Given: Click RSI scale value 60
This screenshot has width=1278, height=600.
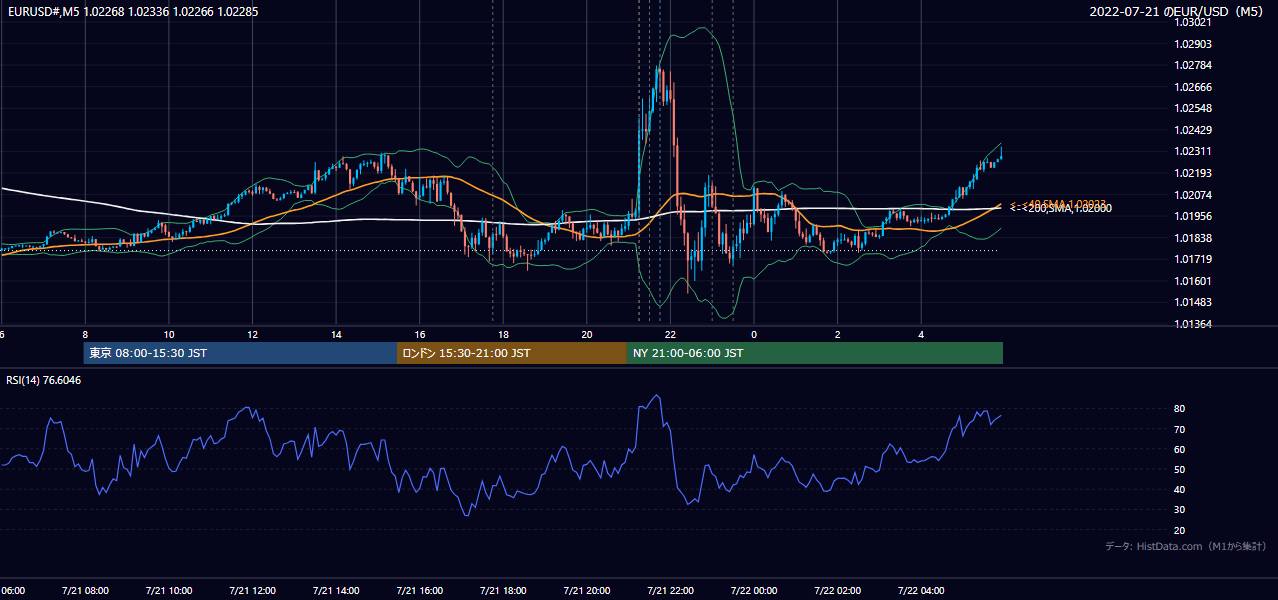Looking at the screenshot, I should pyautogui.click(x=1180, y=449).
